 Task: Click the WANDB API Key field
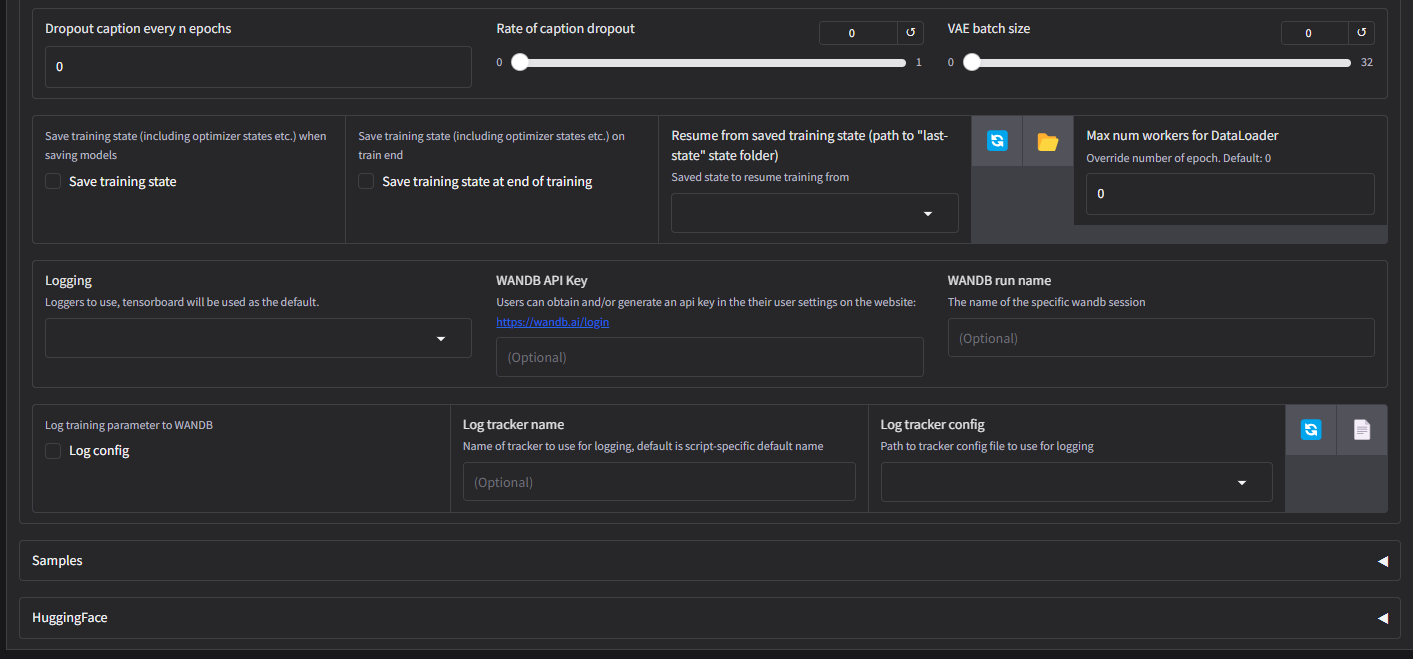click(x=709, y=357)
